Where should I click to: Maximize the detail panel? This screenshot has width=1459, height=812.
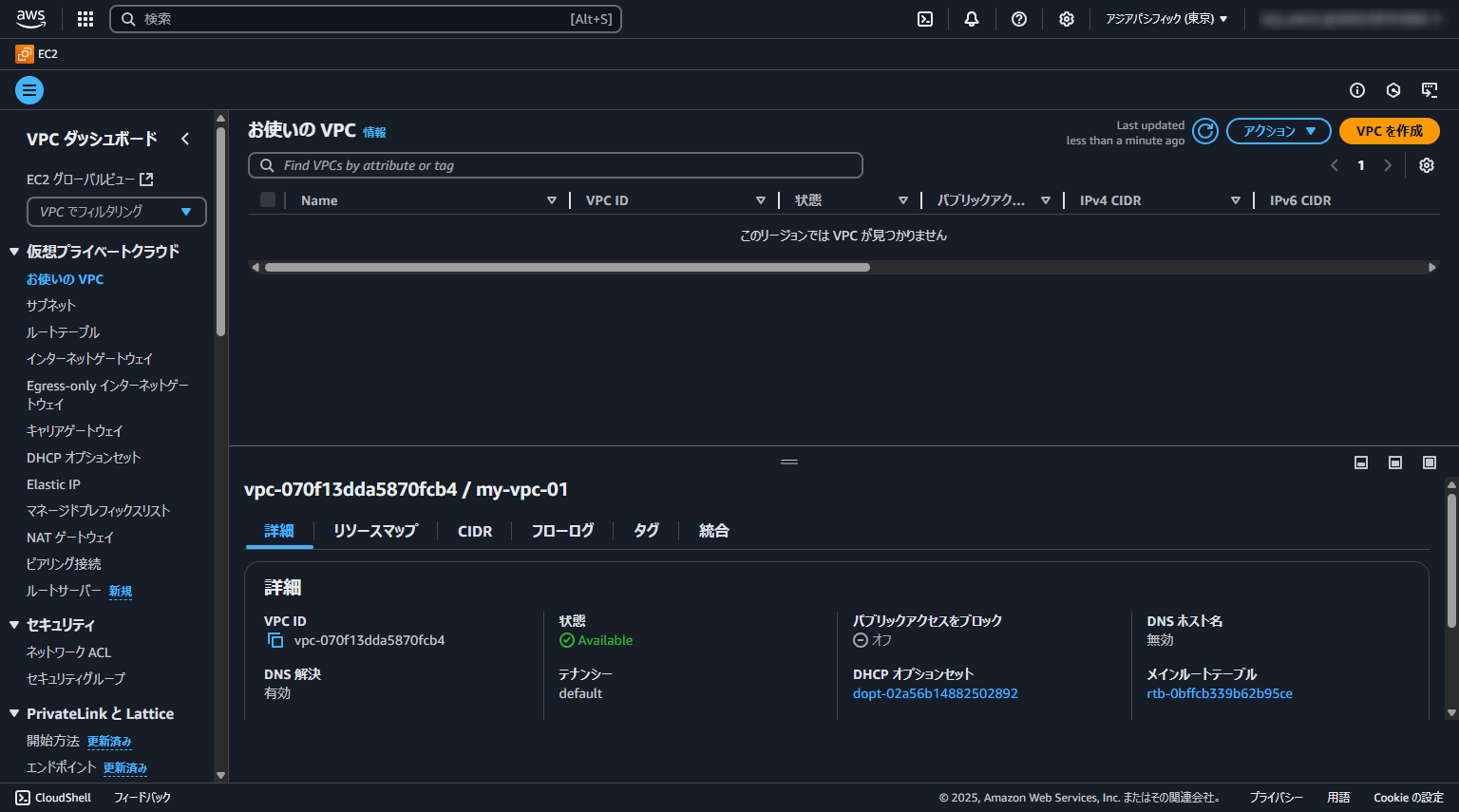click(1430, 463)
